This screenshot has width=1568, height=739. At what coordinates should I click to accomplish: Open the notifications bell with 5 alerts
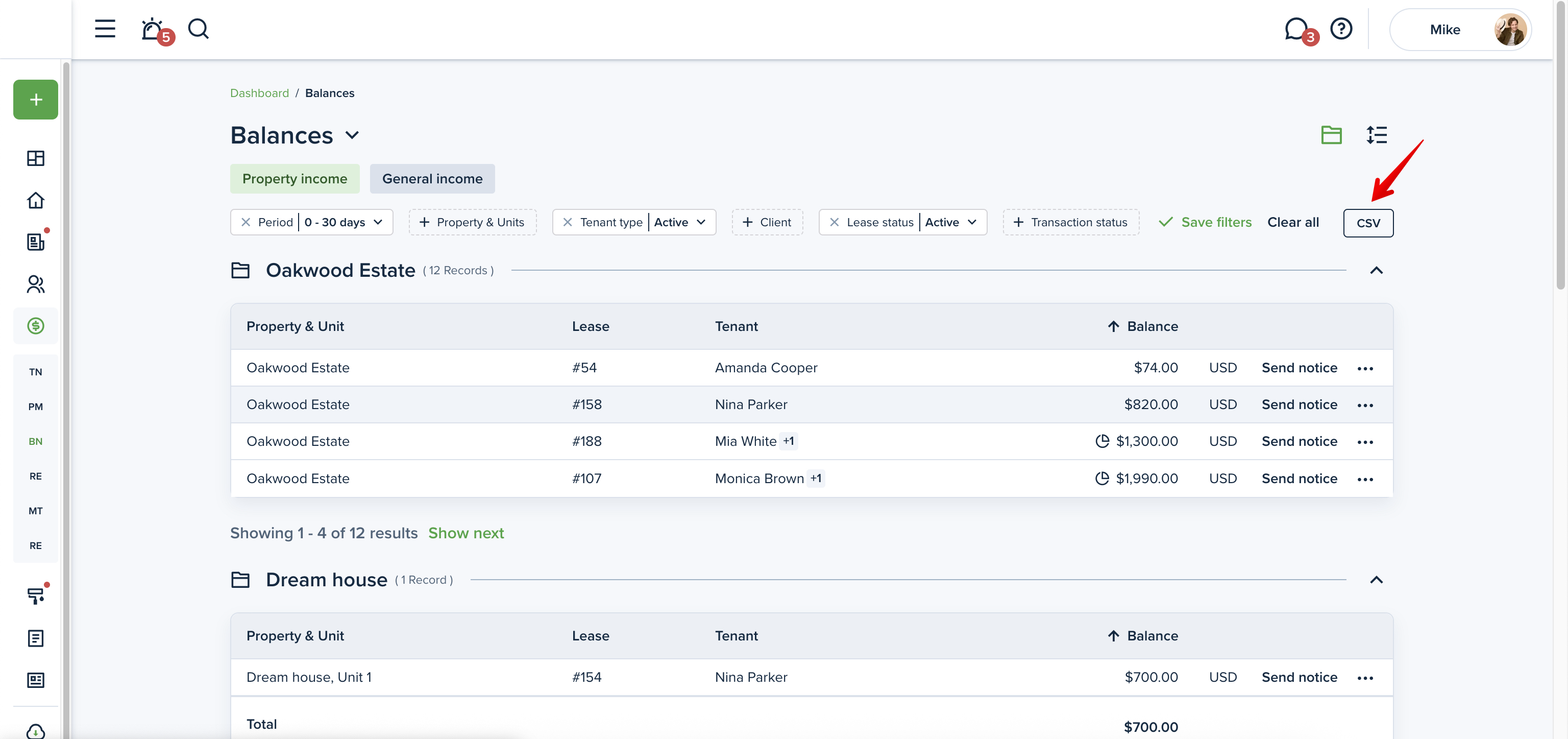coord(152,29)
